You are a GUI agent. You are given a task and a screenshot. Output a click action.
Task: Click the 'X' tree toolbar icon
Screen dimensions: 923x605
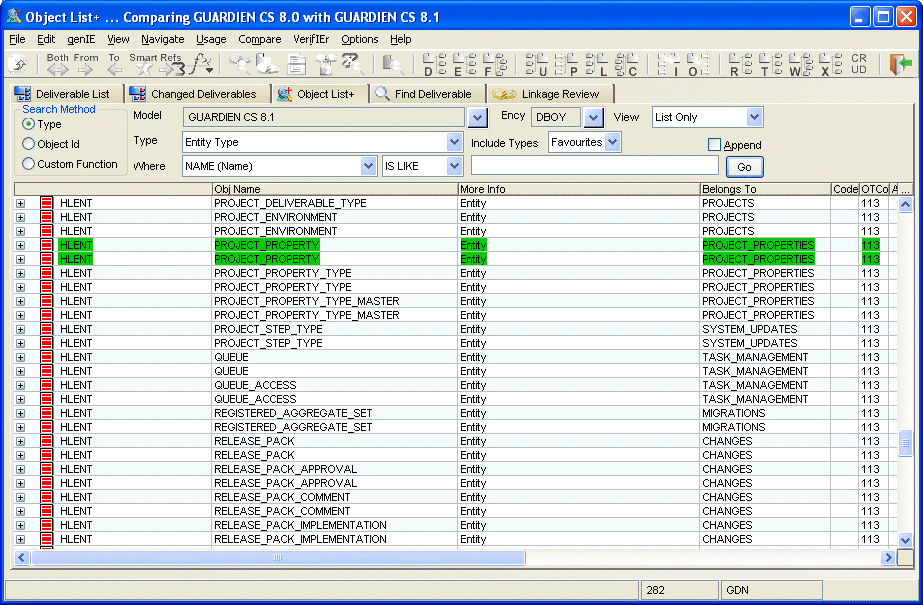830,65
